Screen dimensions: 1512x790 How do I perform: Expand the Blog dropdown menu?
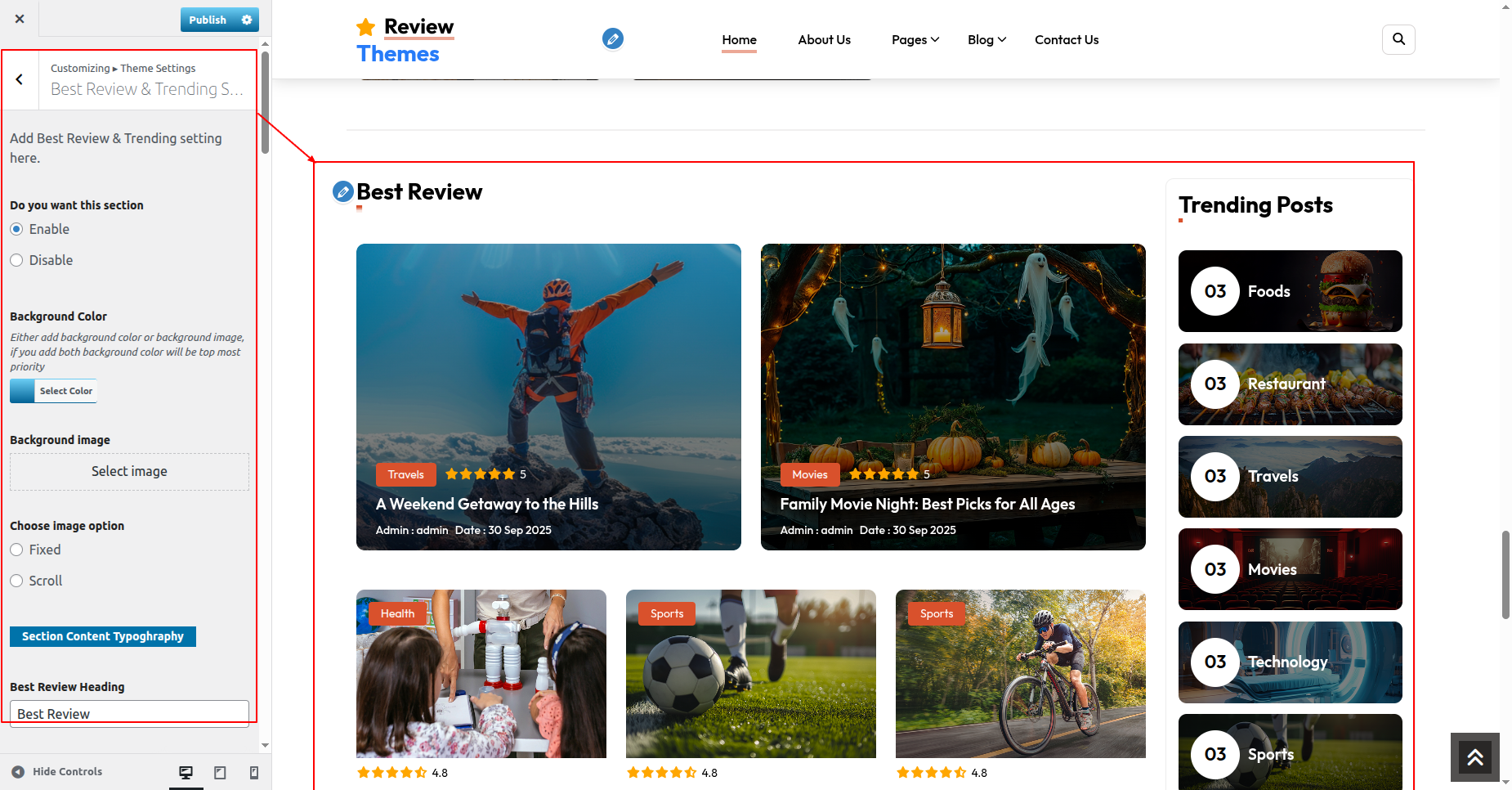coord(986,39)
